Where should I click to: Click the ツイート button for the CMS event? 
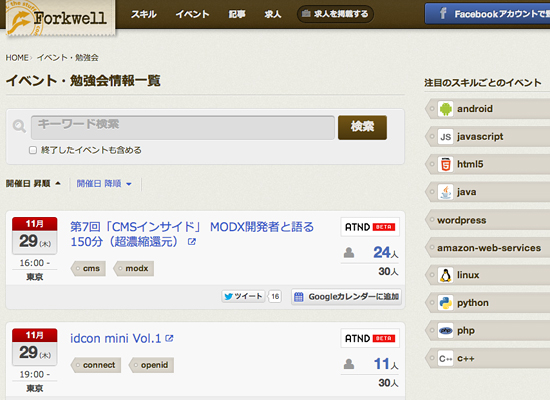tap(243, 296)
